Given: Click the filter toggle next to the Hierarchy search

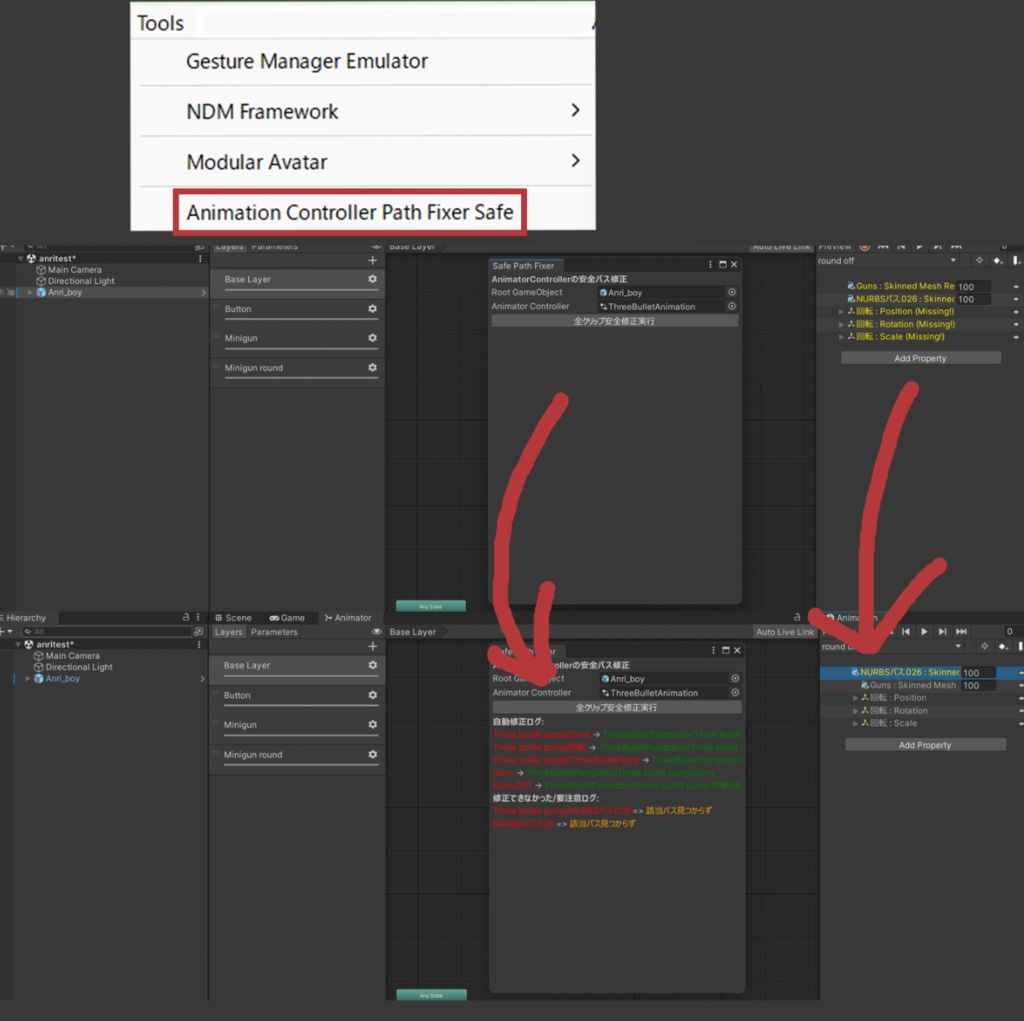Looking at the screenshot, I should (199, 632).
